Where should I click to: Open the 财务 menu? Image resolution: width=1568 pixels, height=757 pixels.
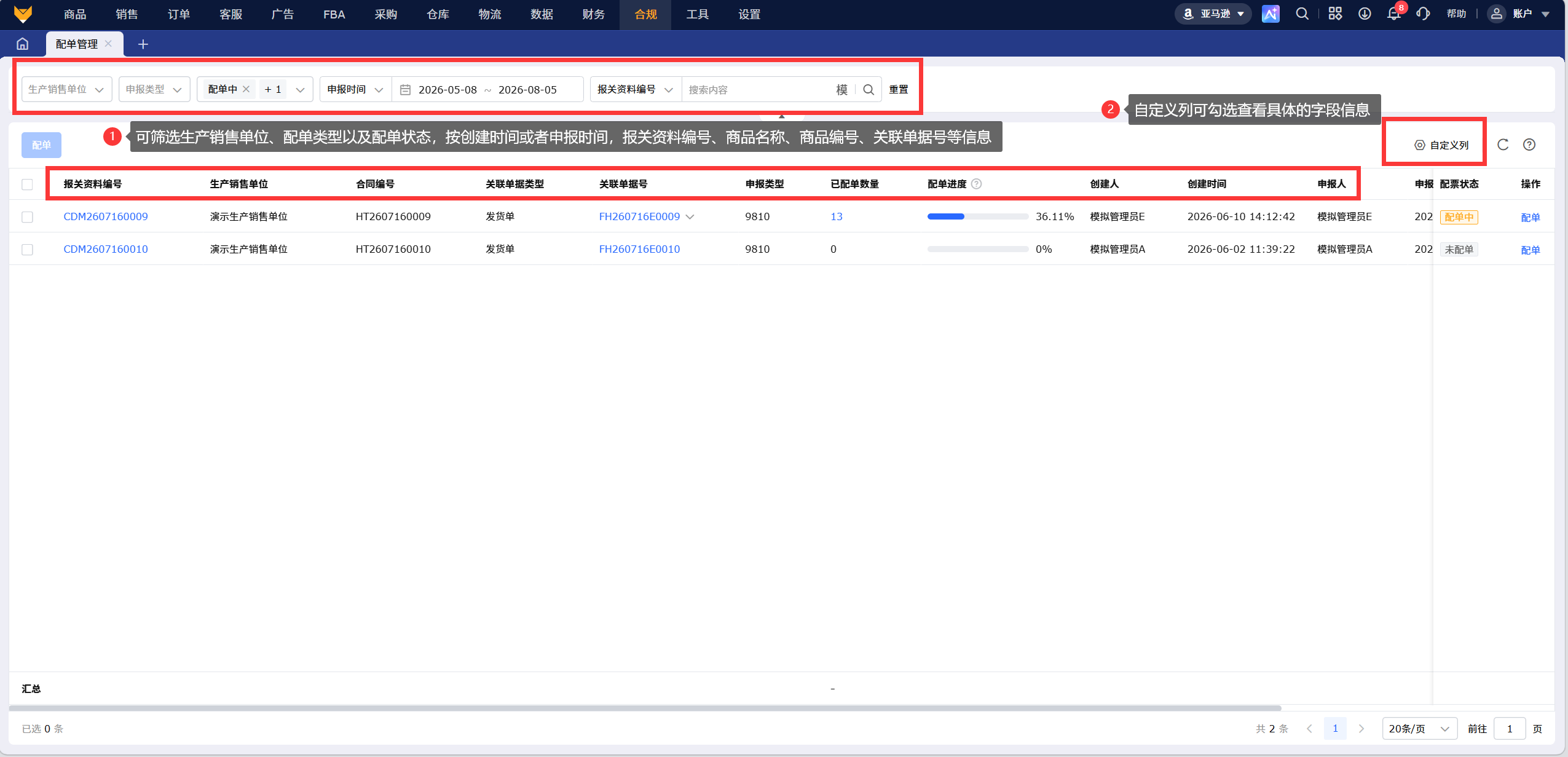(594, 14)
